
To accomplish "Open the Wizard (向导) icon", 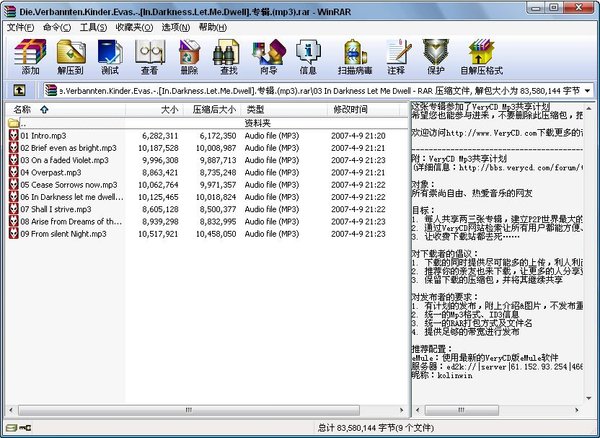I will pos(269,52).
